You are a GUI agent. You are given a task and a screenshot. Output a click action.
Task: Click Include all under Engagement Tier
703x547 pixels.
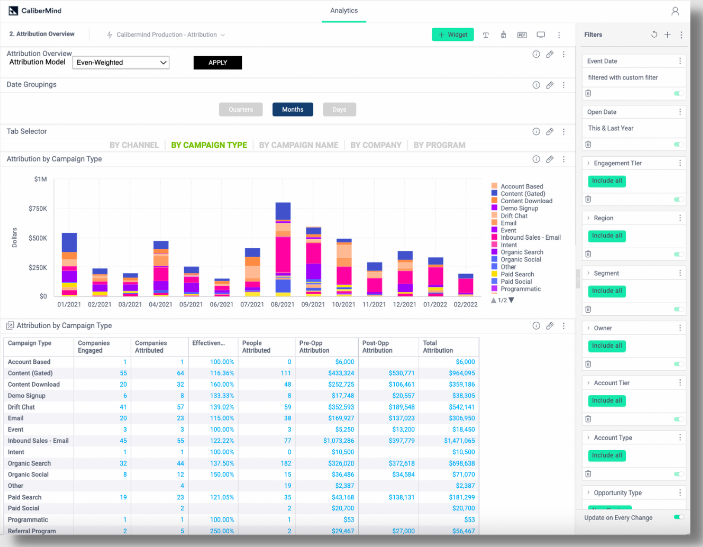(607, 181)
